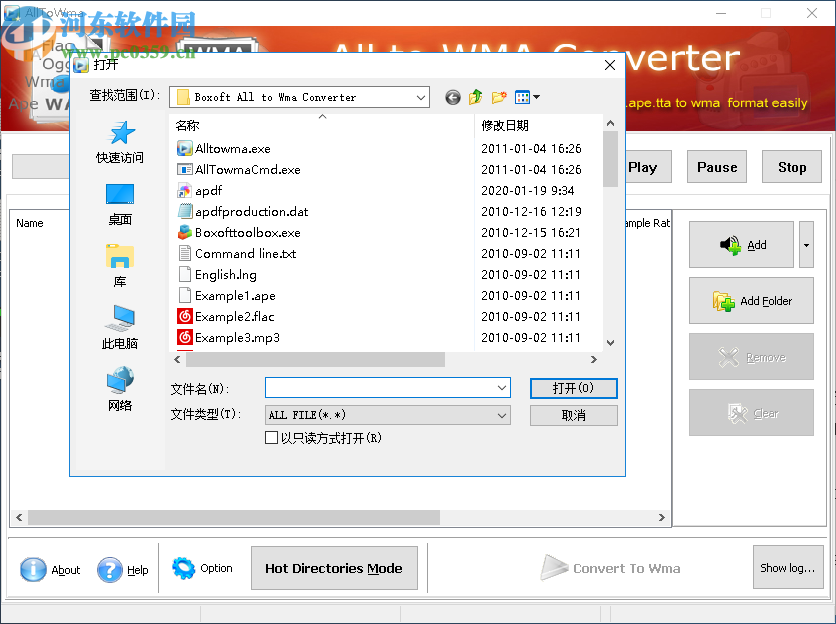Click the Add button with speaker icon

[x=741, y=245]
